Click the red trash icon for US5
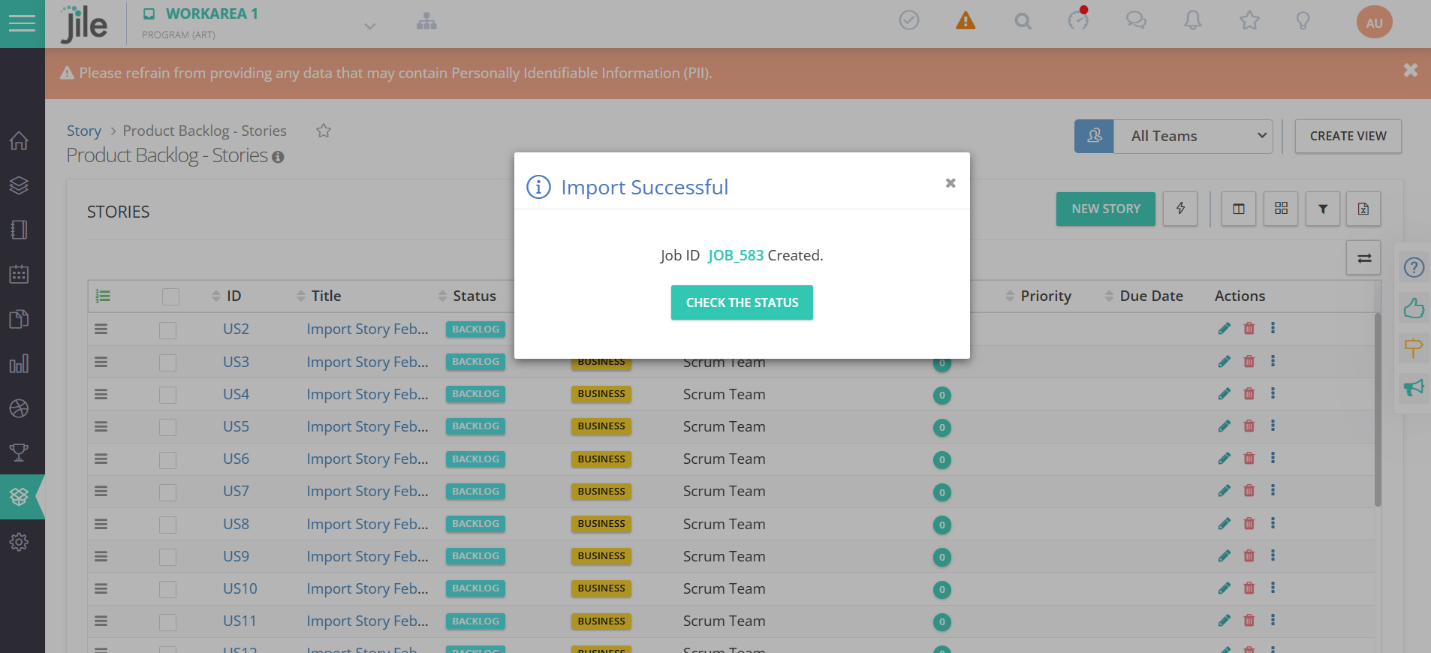Viewport: 1431px width, 653px height. pos(1248,426)
